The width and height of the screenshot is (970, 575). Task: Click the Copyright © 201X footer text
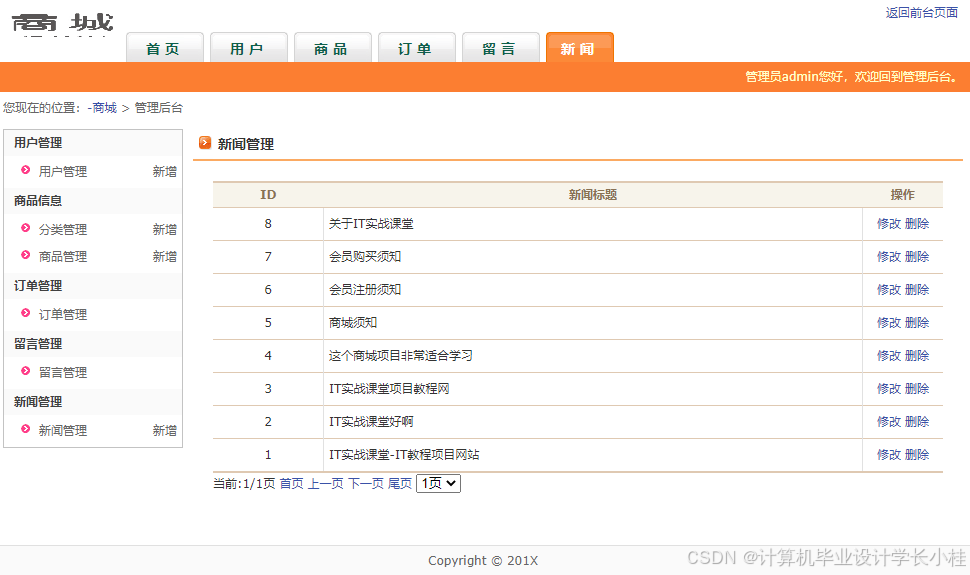point(483,561)
